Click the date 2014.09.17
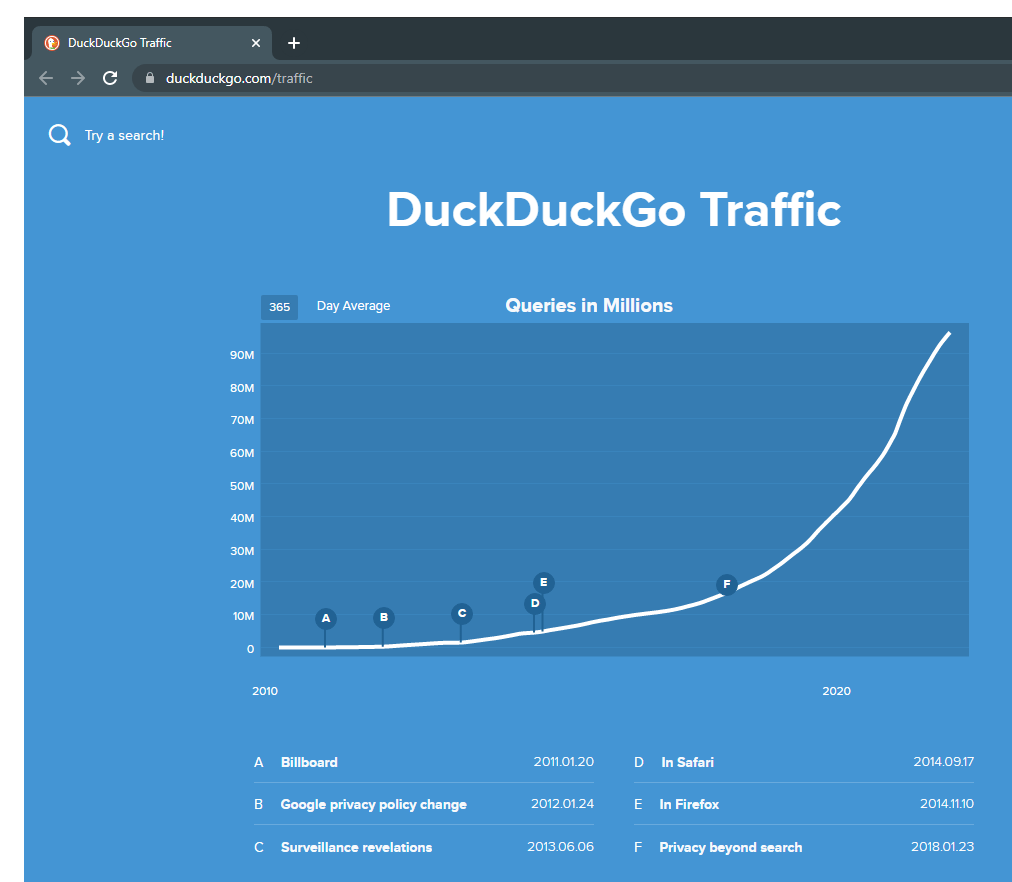 (x=944, y=761)
